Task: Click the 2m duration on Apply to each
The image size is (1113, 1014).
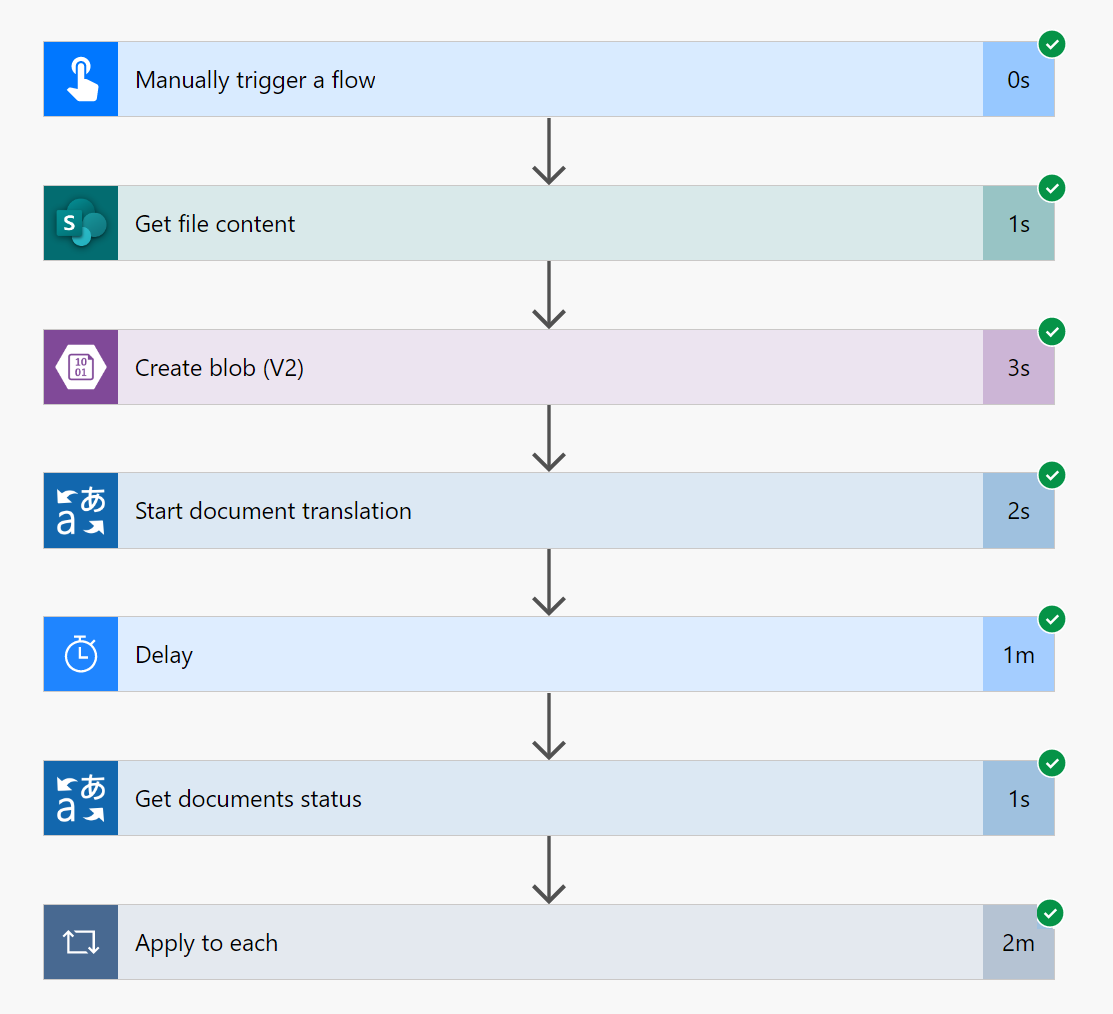Action: coord(1018,941)
